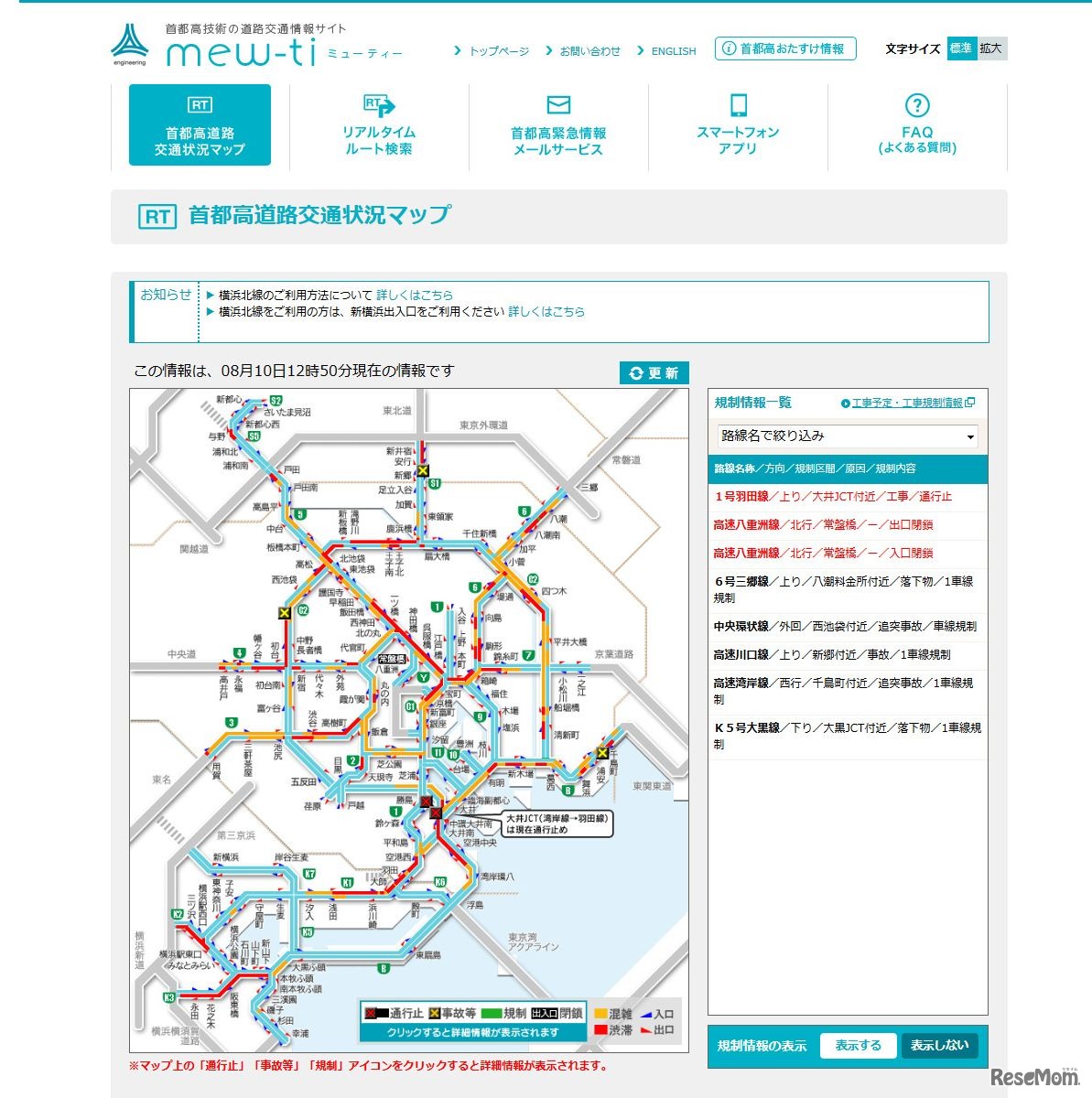Click the 事故等 accident icon near 西池袋
Screen dimensions: 1092x1098
coord(284,613)
